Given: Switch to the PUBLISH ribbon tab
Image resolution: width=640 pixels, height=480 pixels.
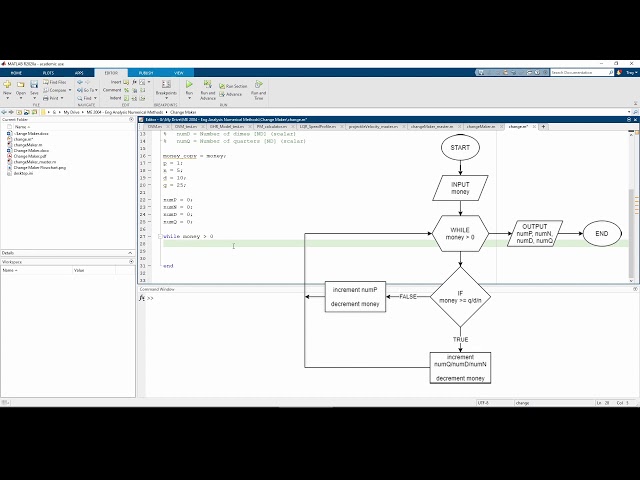Looking at the screenshot, I should coord(146,73).
